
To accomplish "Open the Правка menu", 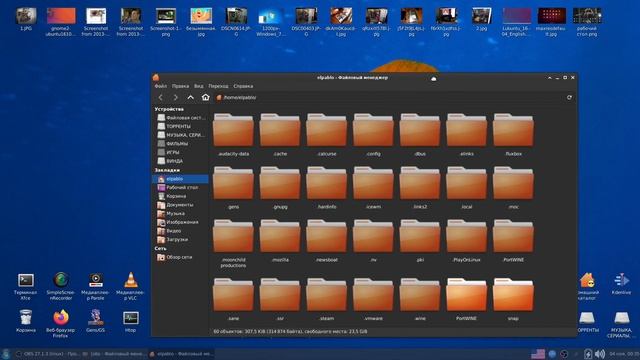I will pos(180,86).
